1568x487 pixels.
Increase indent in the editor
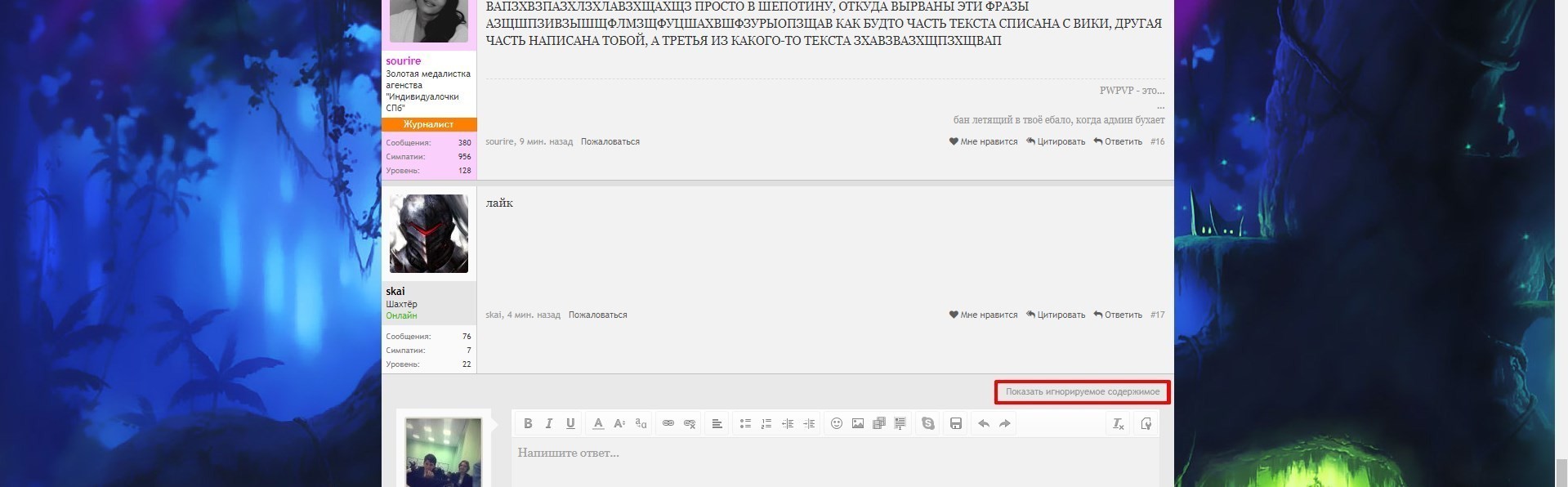coord(809,423)
